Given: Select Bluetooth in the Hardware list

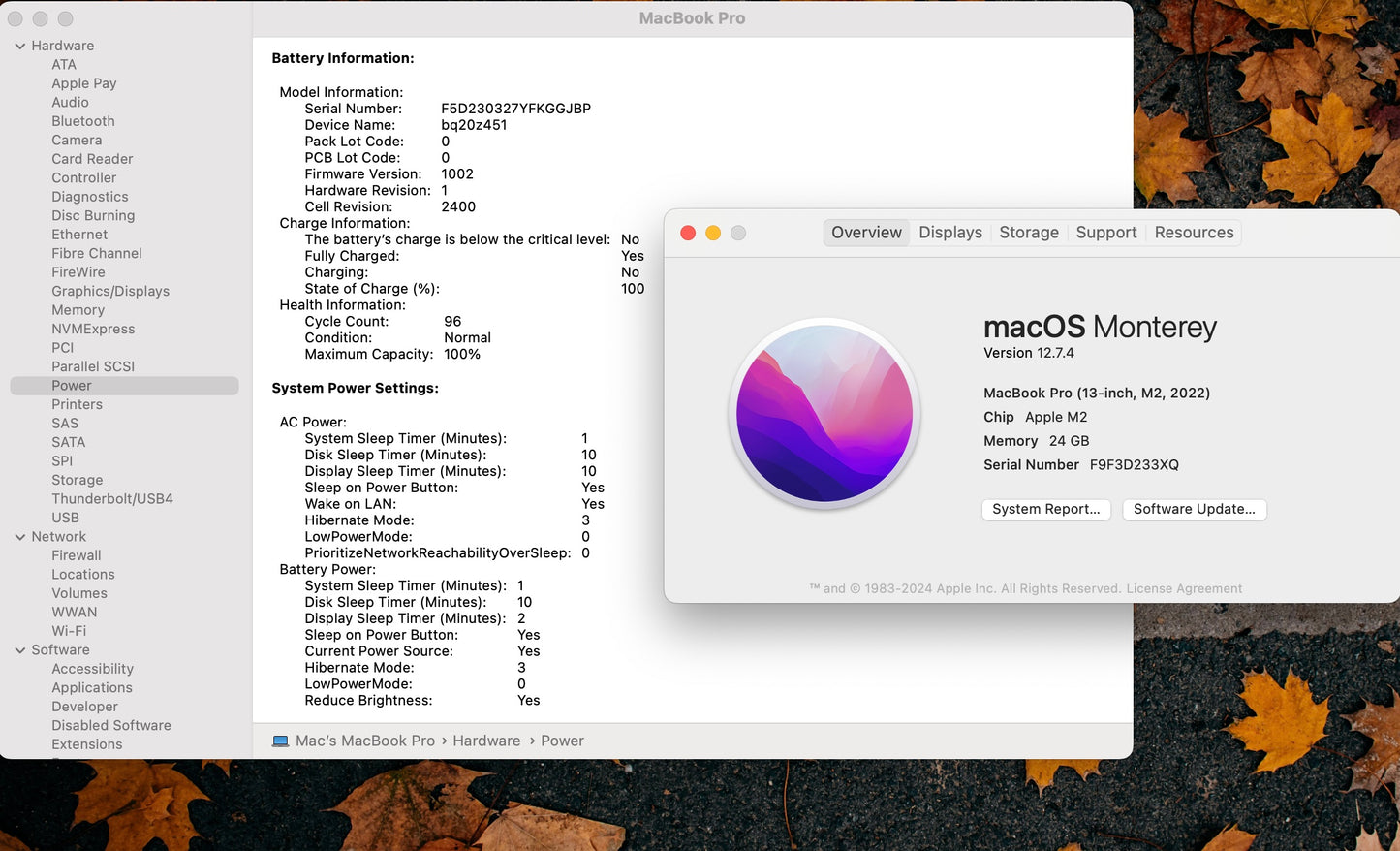Looking at the screenshot, I should point(83,121).
